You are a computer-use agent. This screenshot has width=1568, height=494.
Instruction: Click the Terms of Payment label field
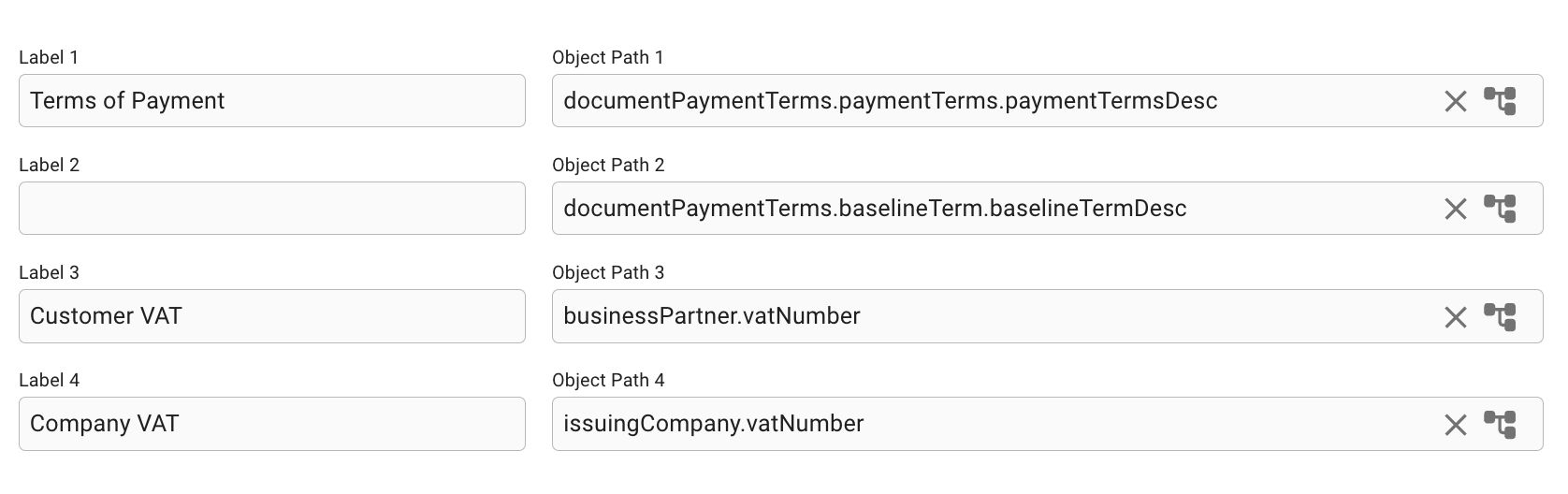coord(271,101)
